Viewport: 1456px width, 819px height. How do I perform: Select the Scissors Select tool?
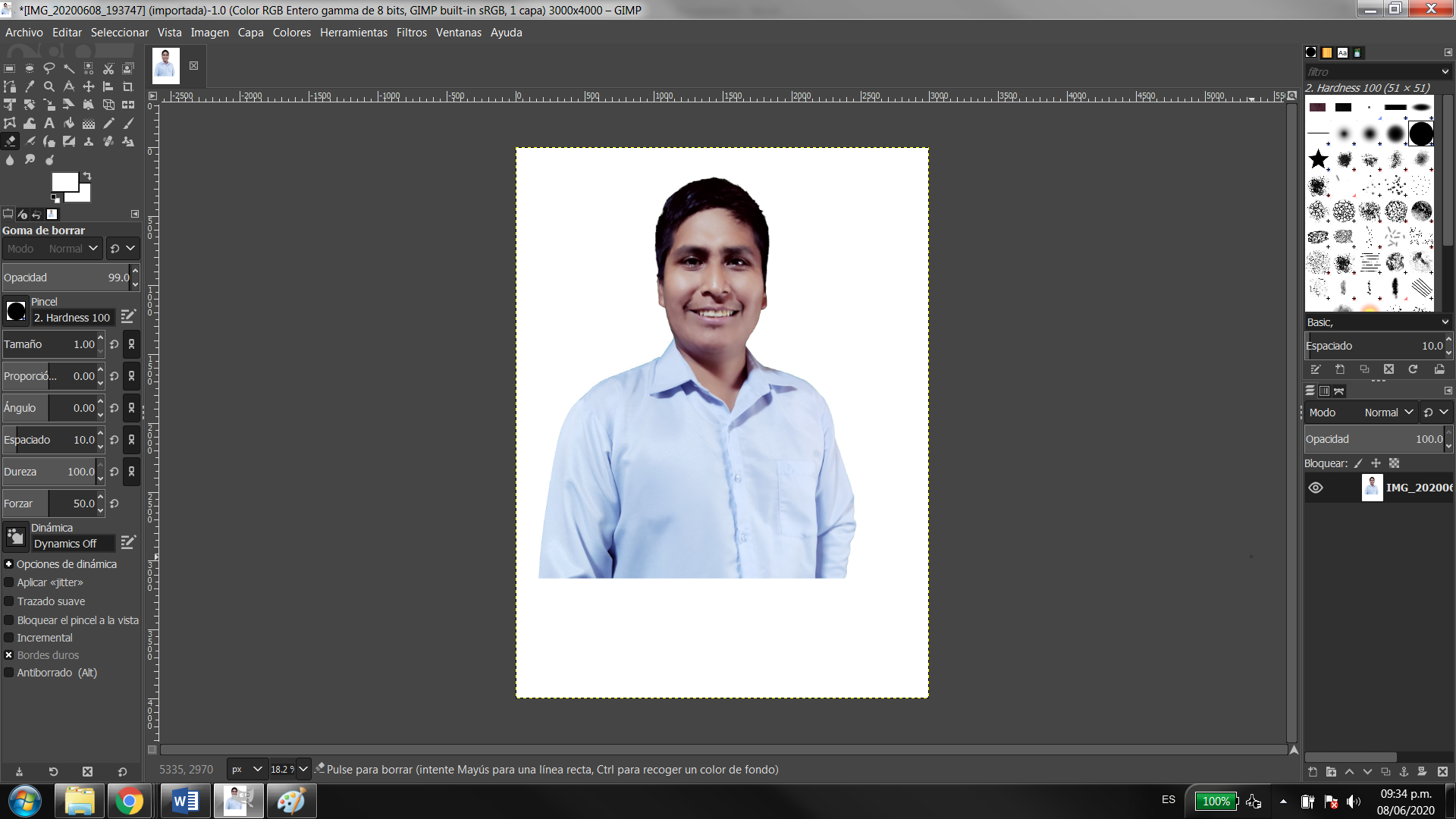click(x=108, y=68)
